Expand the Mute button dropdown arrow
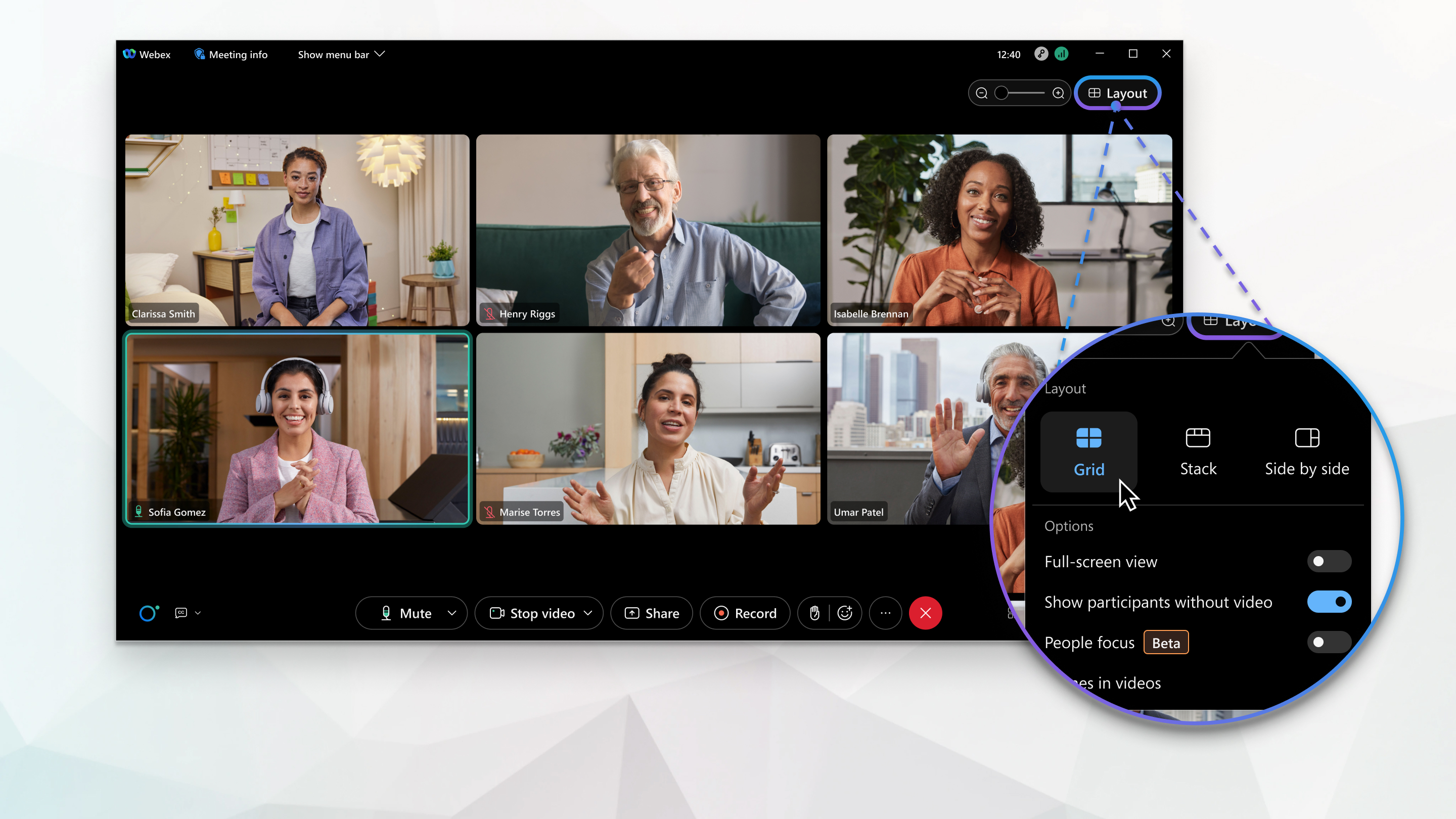 pyautogui.click(x=451, y=613)
